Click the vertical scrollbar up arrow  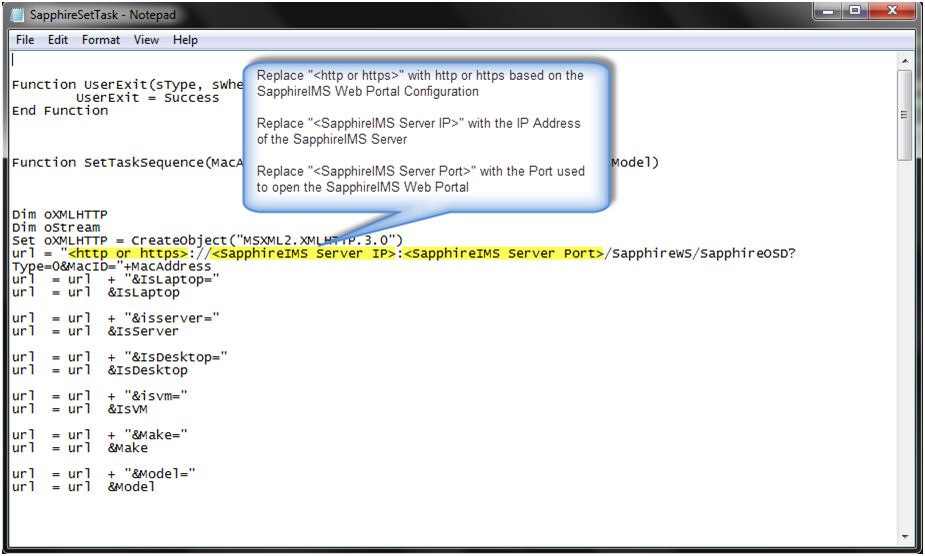pos(905,61)
